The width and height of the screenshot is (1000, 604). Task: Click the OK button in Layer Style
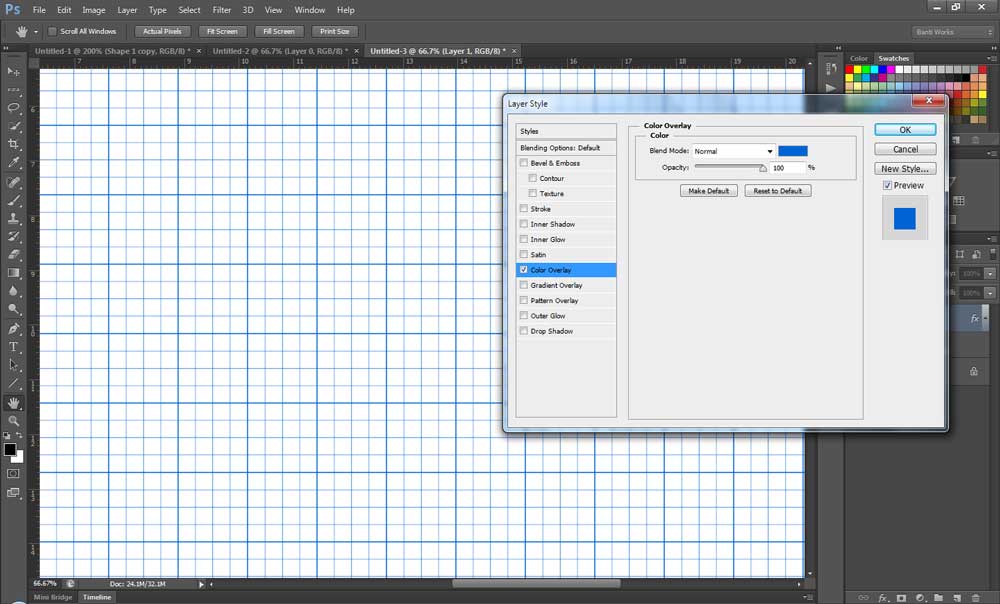pos(904,130)
